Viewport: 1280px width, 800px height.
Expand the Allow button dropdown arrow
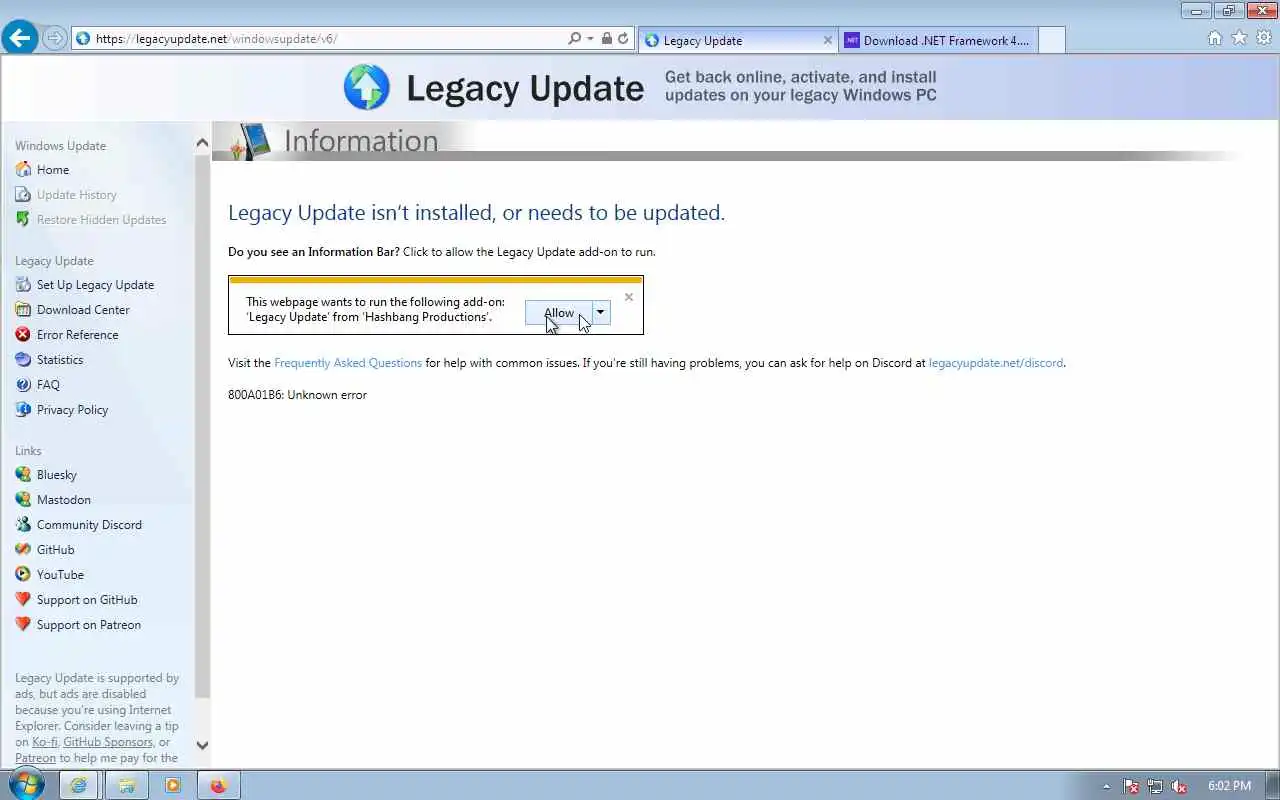(x=600, y=312)
